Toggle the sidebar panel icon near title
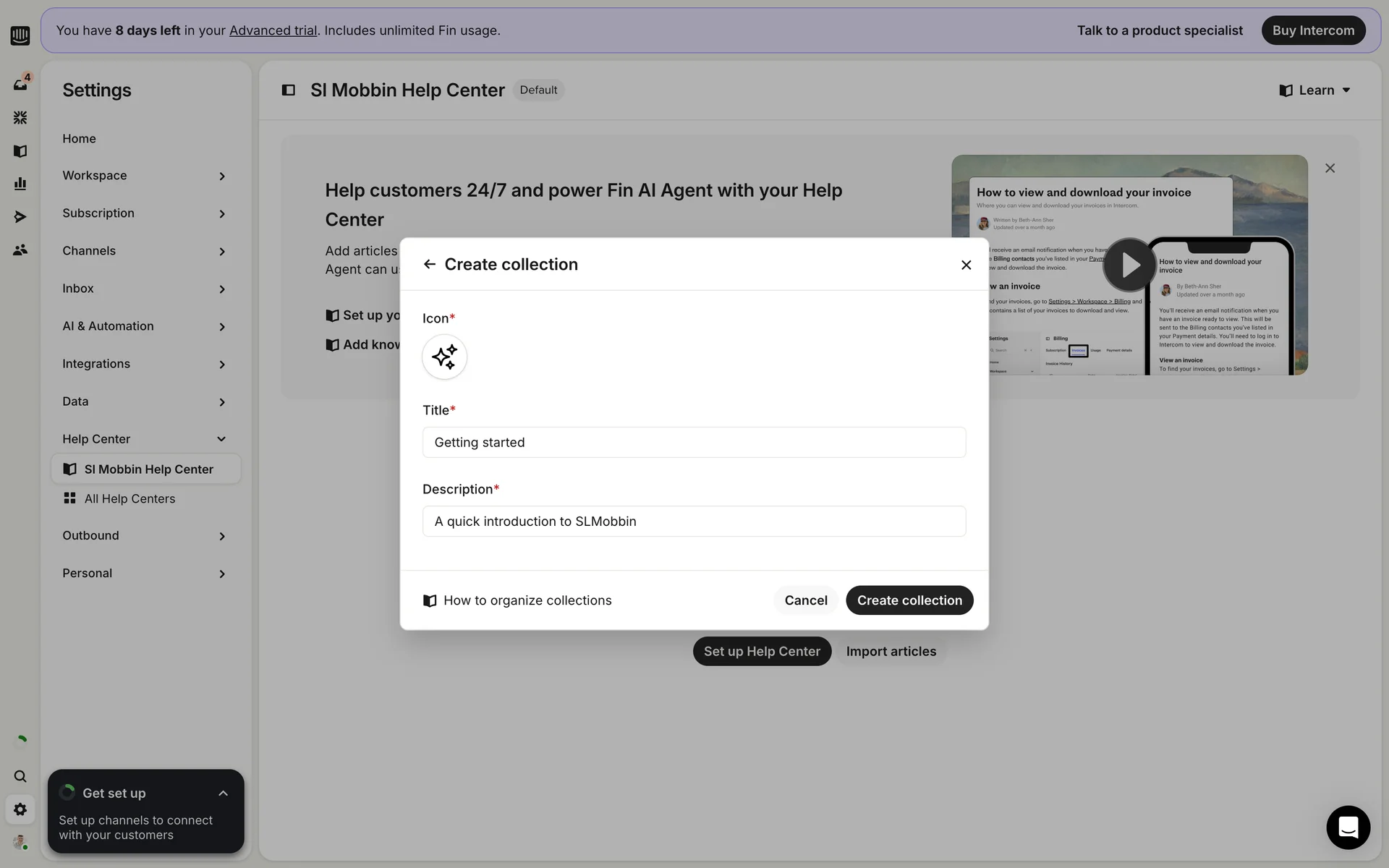The image size is (1389, 868). click(x=288, y=90)
